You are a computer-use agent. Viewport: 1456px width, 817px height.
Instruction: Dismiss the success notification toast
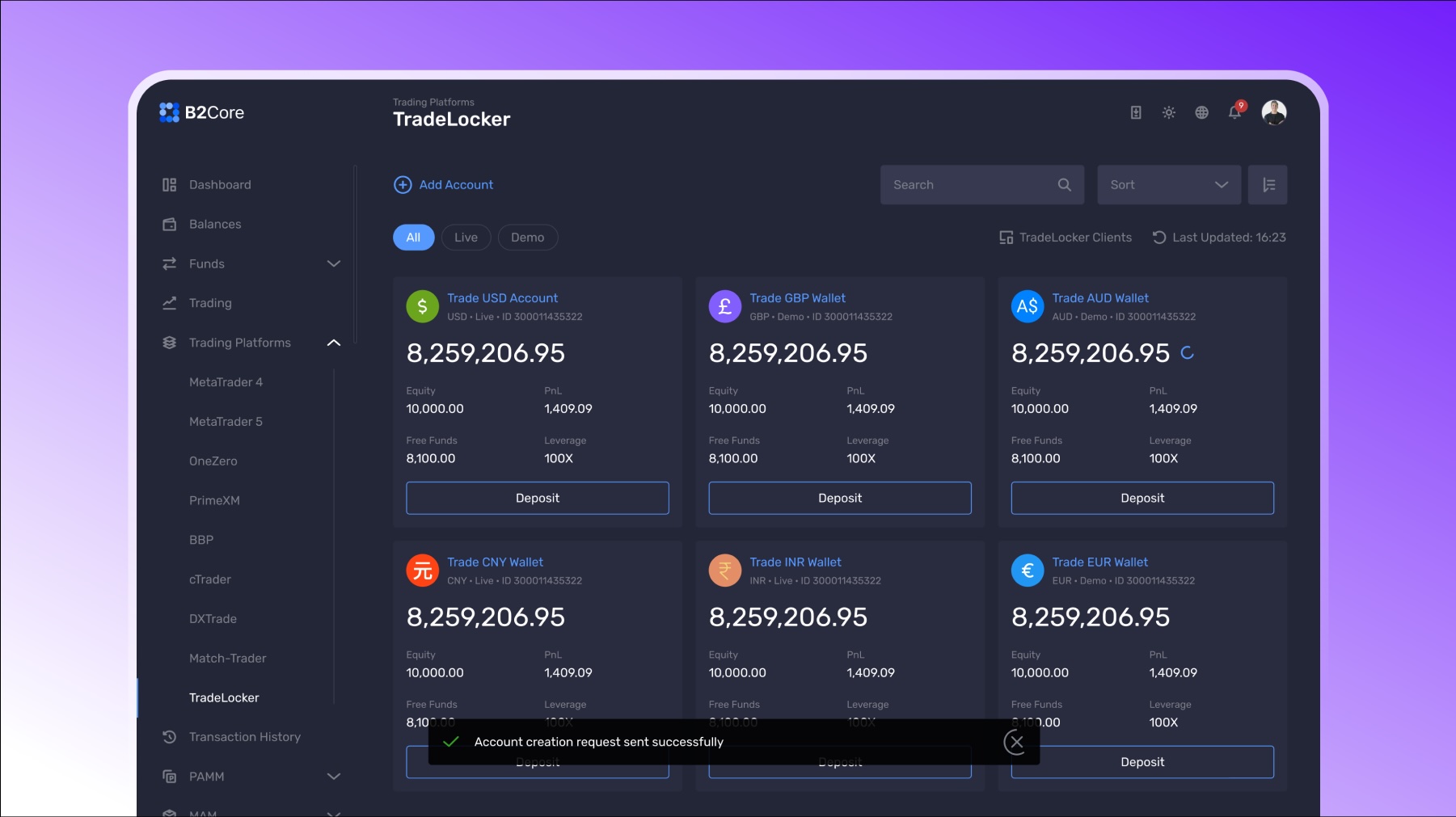tap(1015, 742)
